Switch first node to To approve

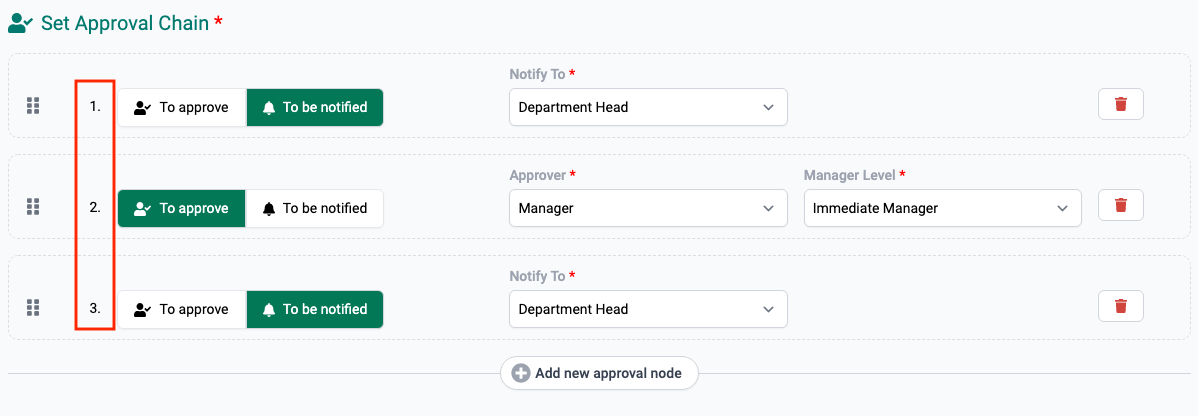coord(182,108)
